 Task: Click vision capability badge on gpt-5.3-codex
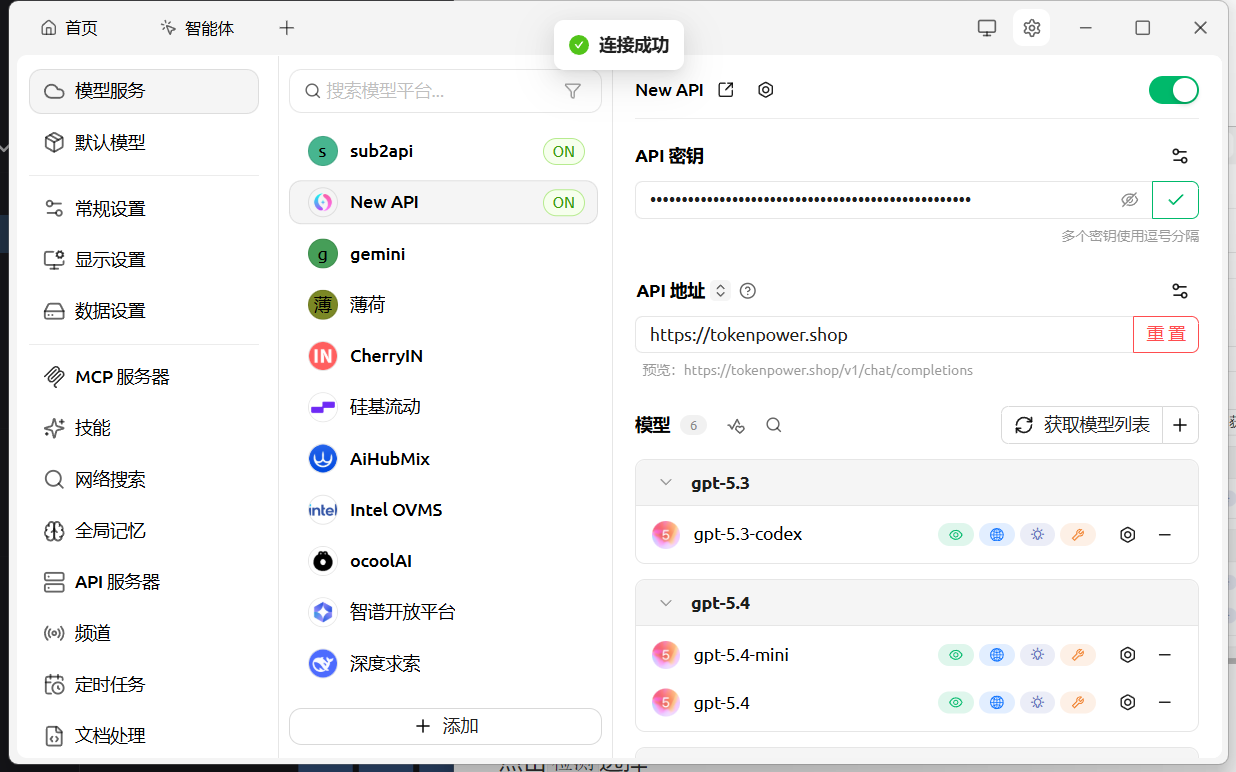(956, 535)
